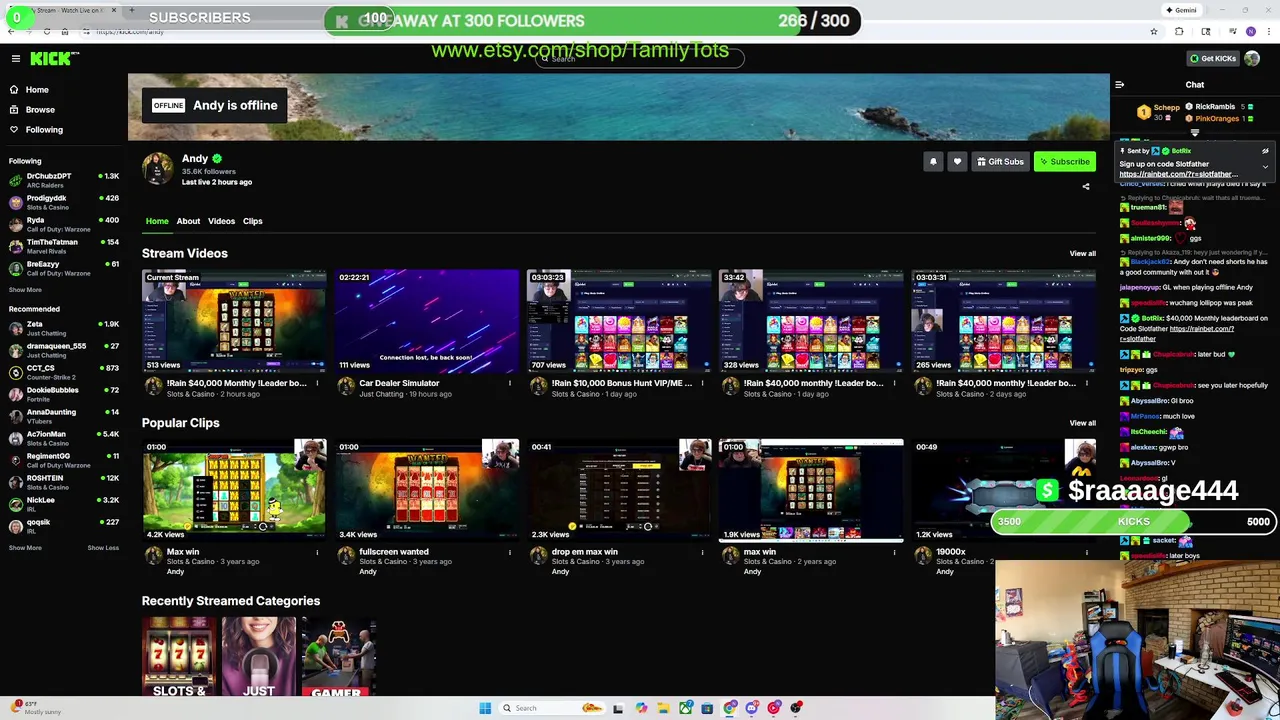The image size is (1280, 720).
Task: Open ROSHTEIN recommended channel
Action: pos(63,482)
